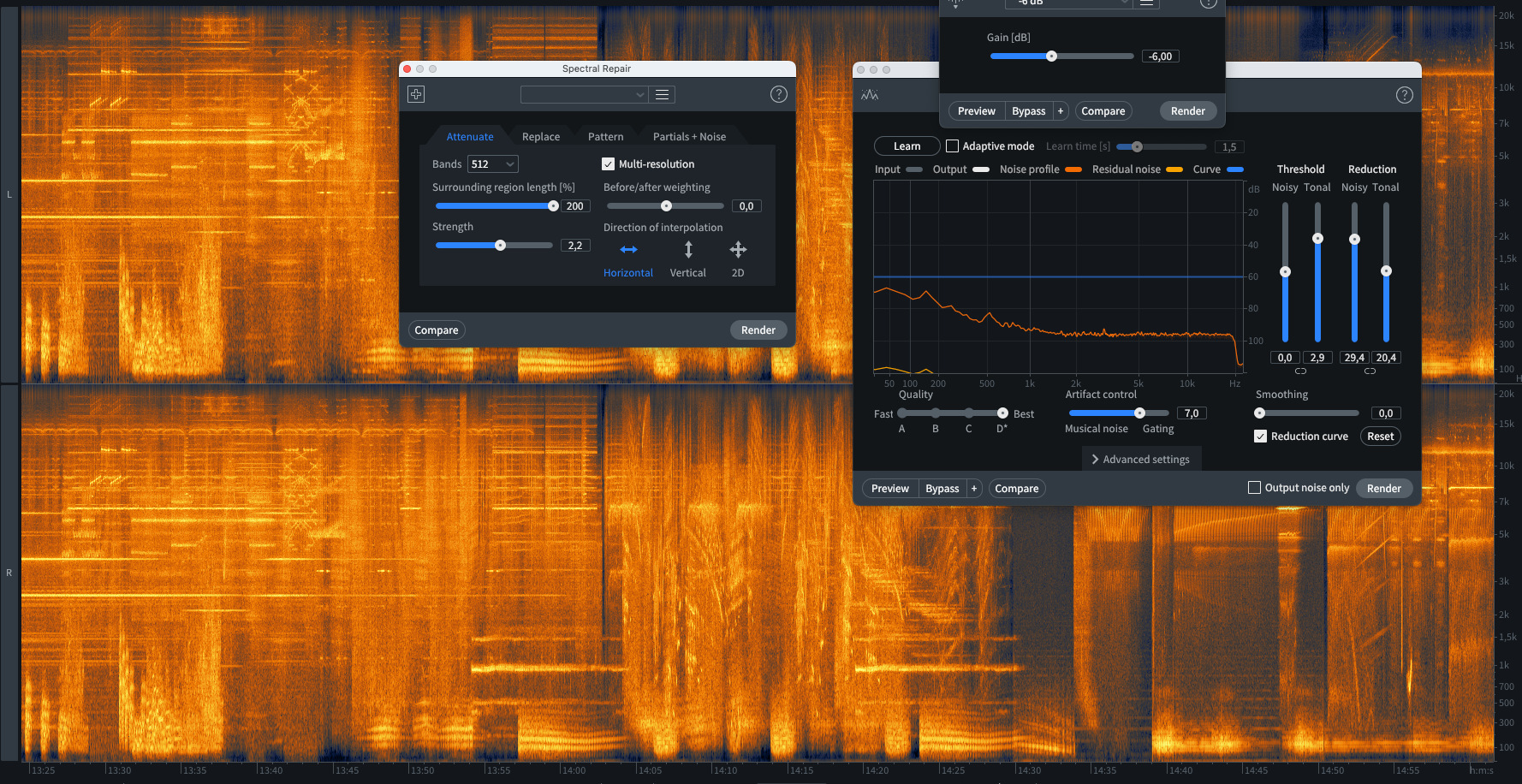Select Vertical interpolation direction
The width and height of the screenshot is (1522, 784).
687,250
